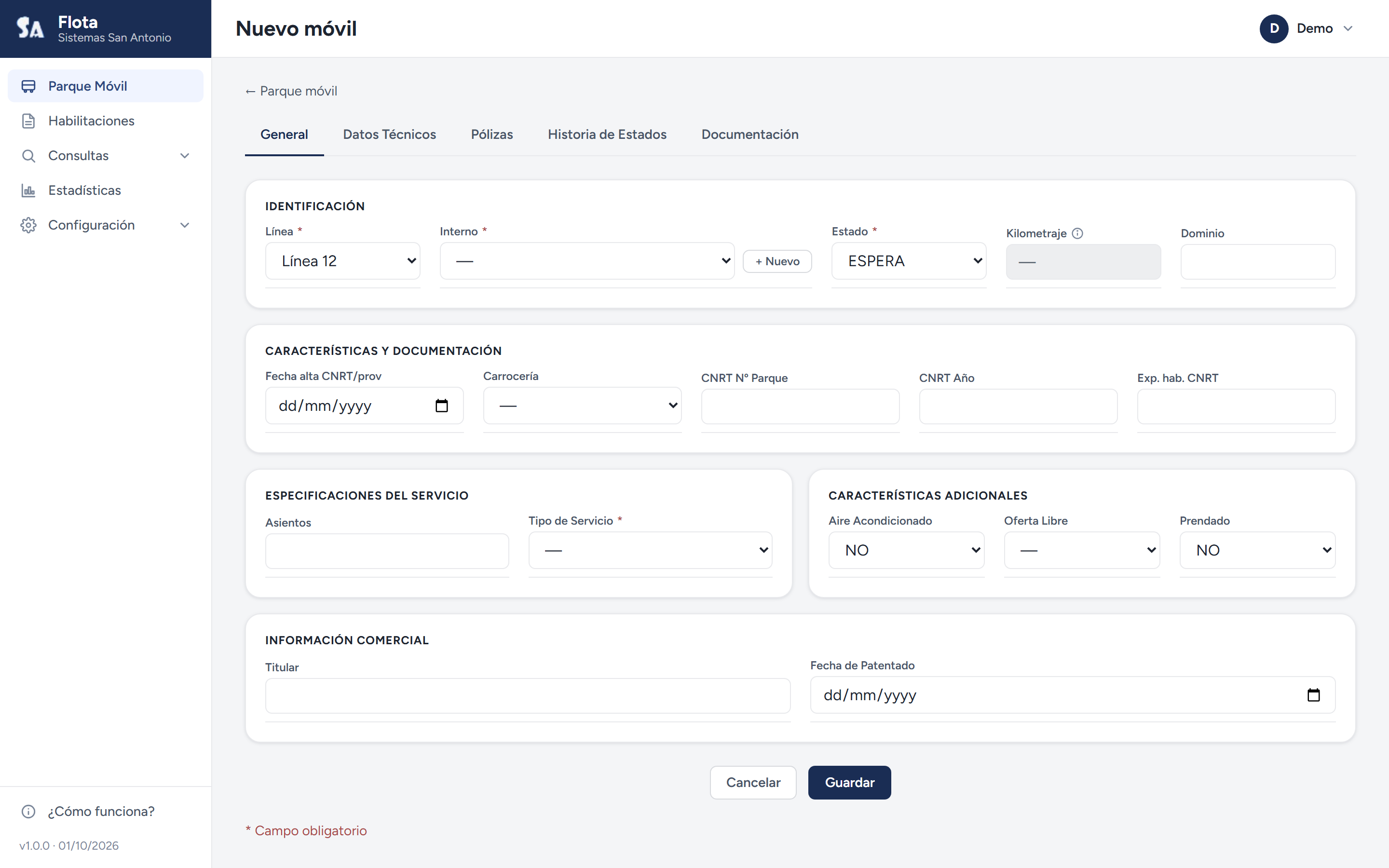Expand the Configuración submenu chevron
The height and width of the screenshot is (868, 1389).
coord(185,225)
